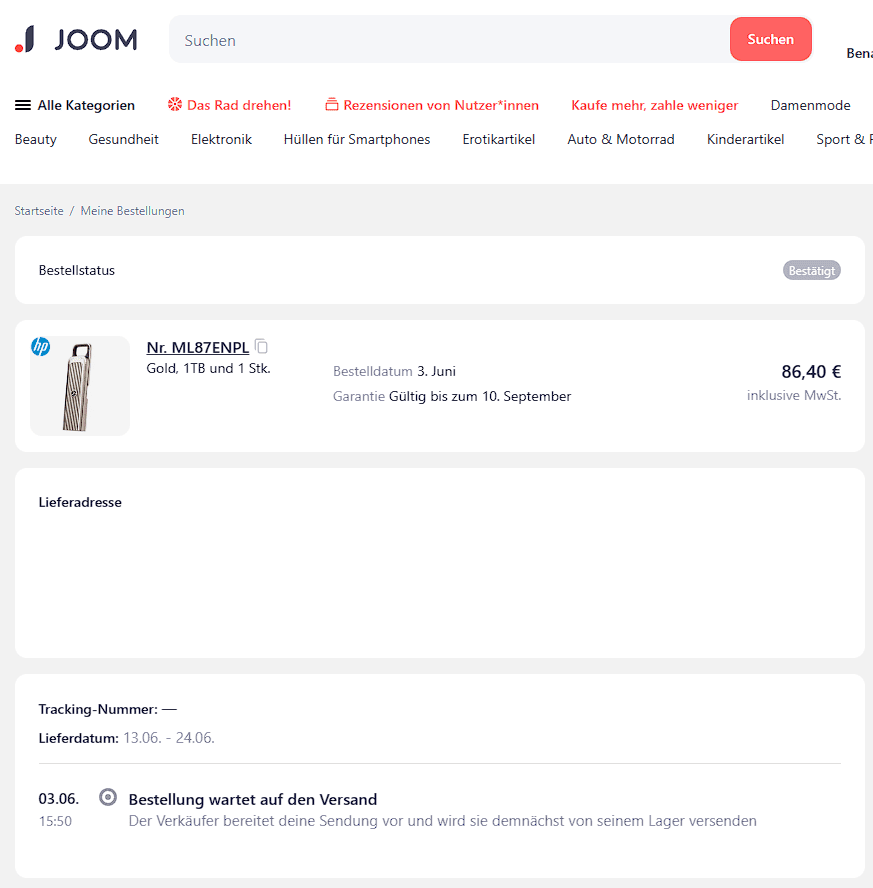Open Rezensionen von Nutzer*innen
Image resolution: width=873 pixels, height=888 pixels.
(441, 105)
